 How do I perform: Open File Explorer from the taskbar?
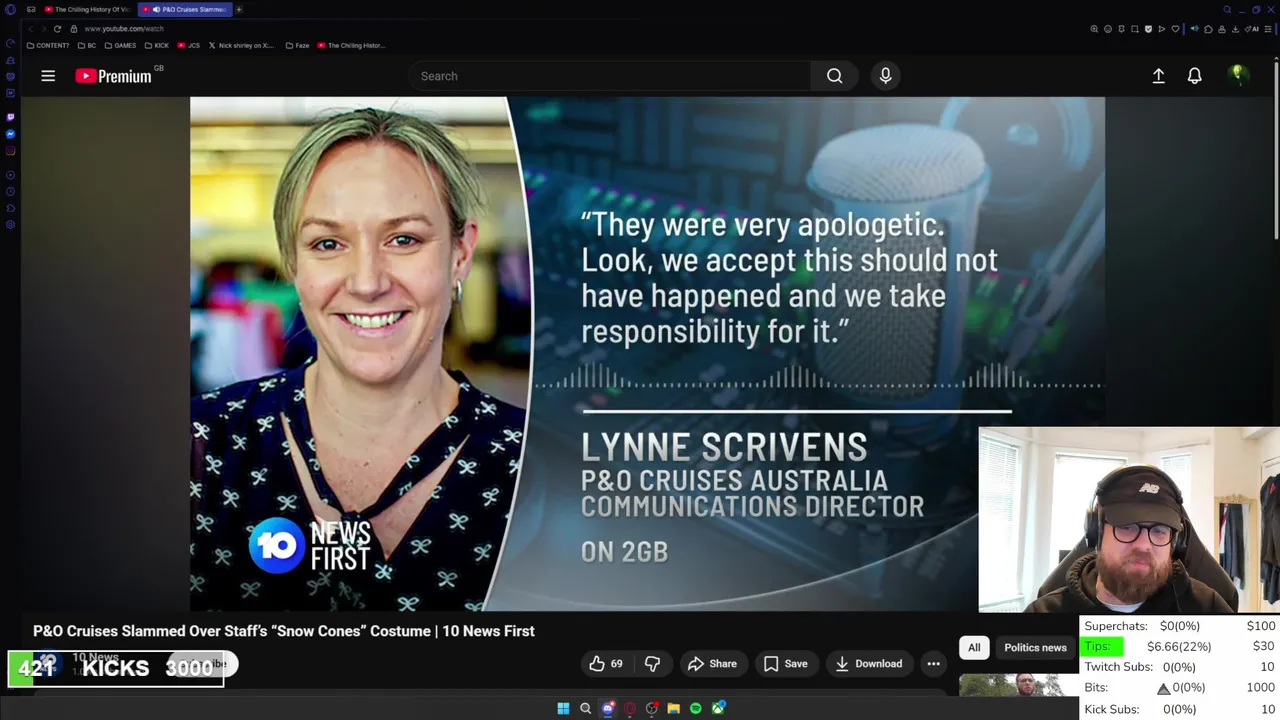674,708
